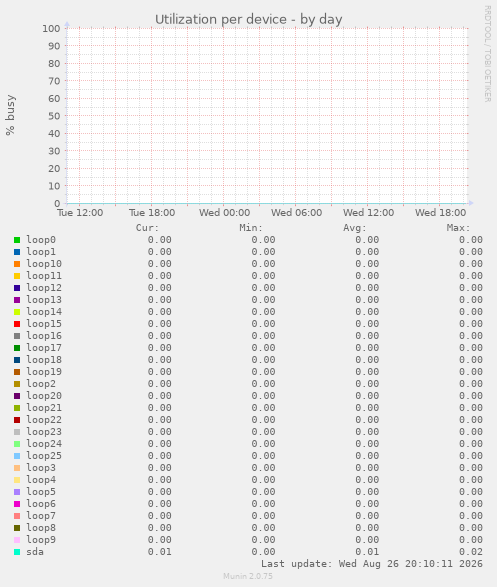Select the loop7 device label
This screenshot has width=497, height=587.
click(x=41, y=515)
